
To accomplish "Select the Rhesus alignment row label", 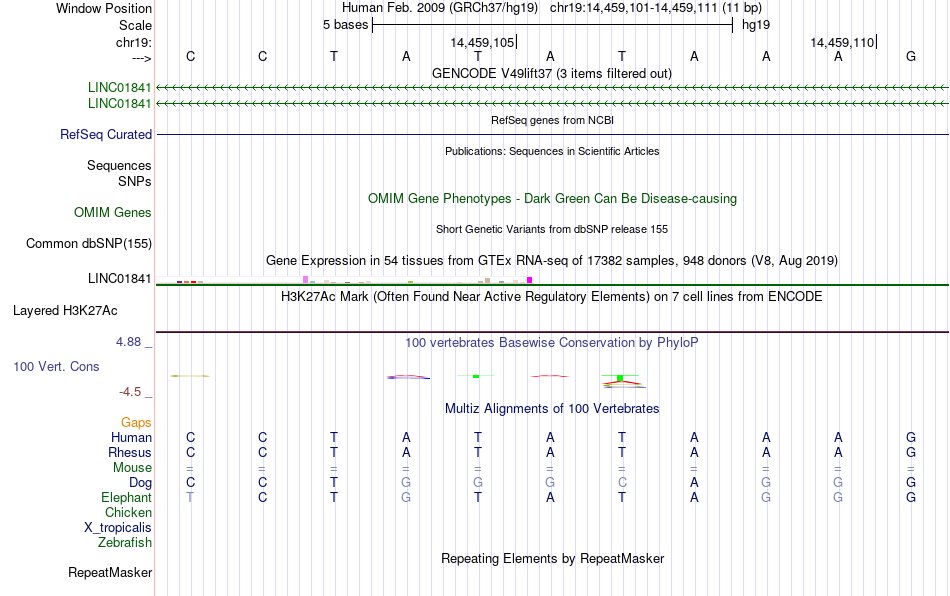I will click(130, 452).
